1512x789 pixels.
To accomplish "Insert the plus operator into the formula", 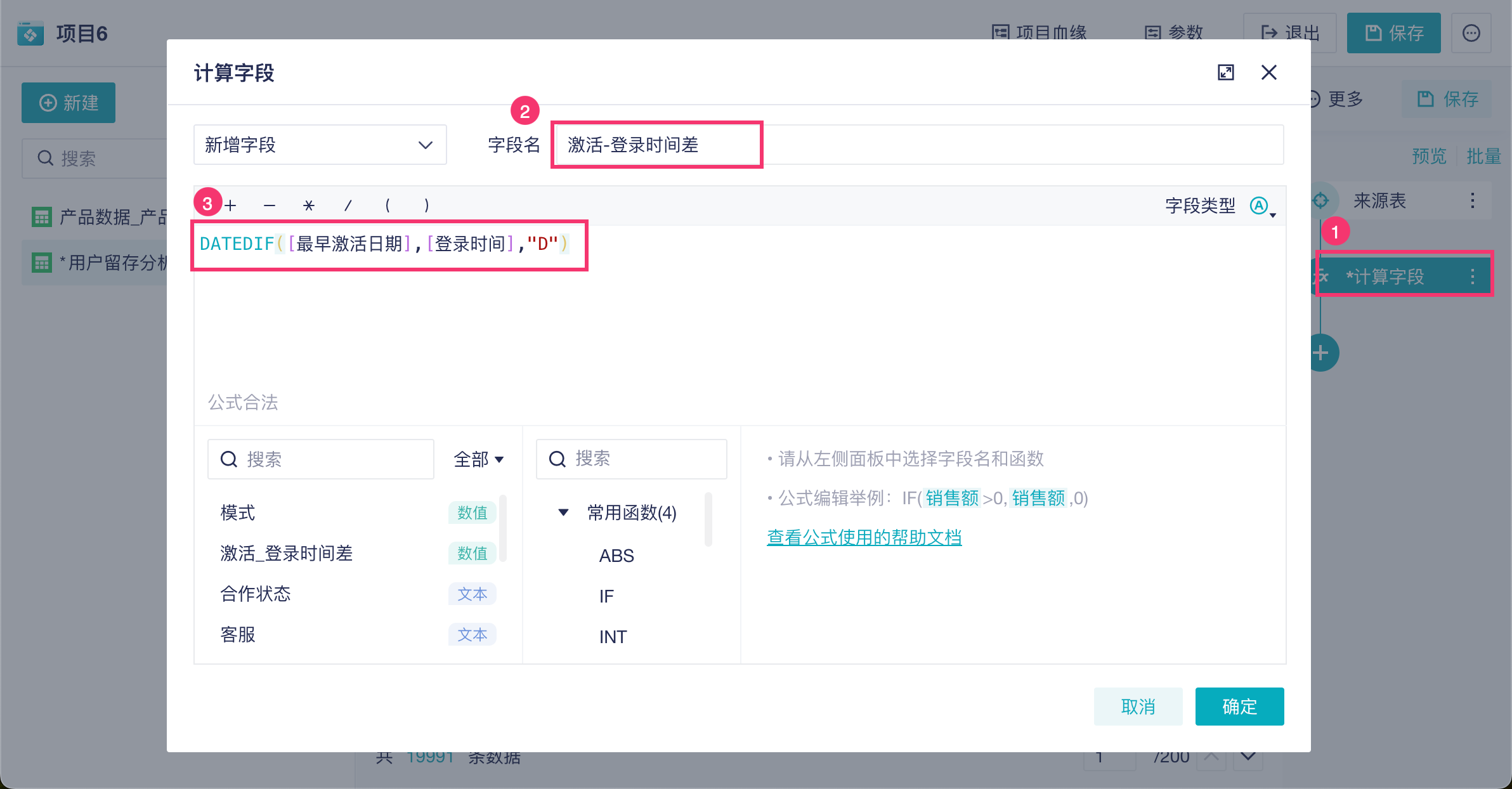I will 230,205.
